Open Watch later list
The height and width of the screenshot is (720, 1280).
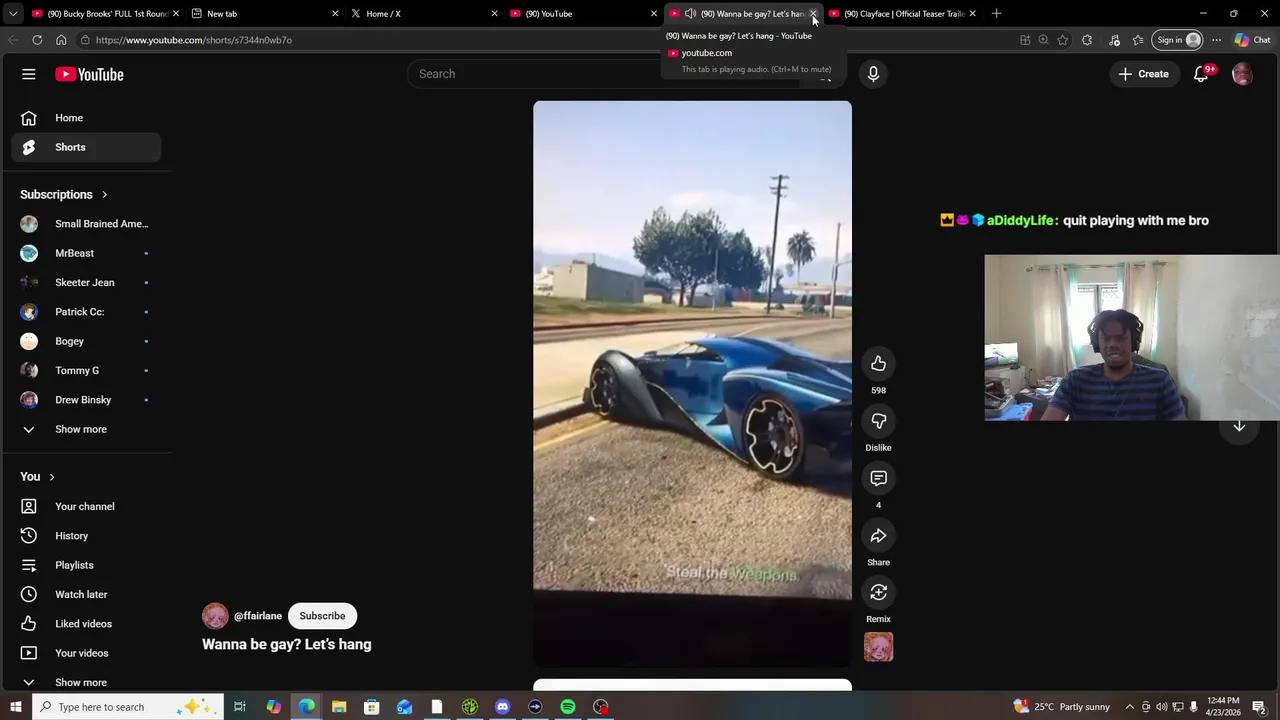point(86,594)
